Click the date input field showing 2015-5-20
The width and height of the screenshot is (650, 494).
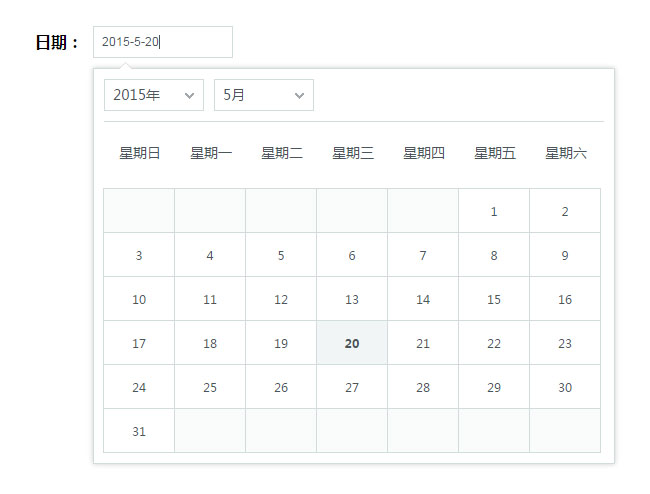click(x=162, y=42)
